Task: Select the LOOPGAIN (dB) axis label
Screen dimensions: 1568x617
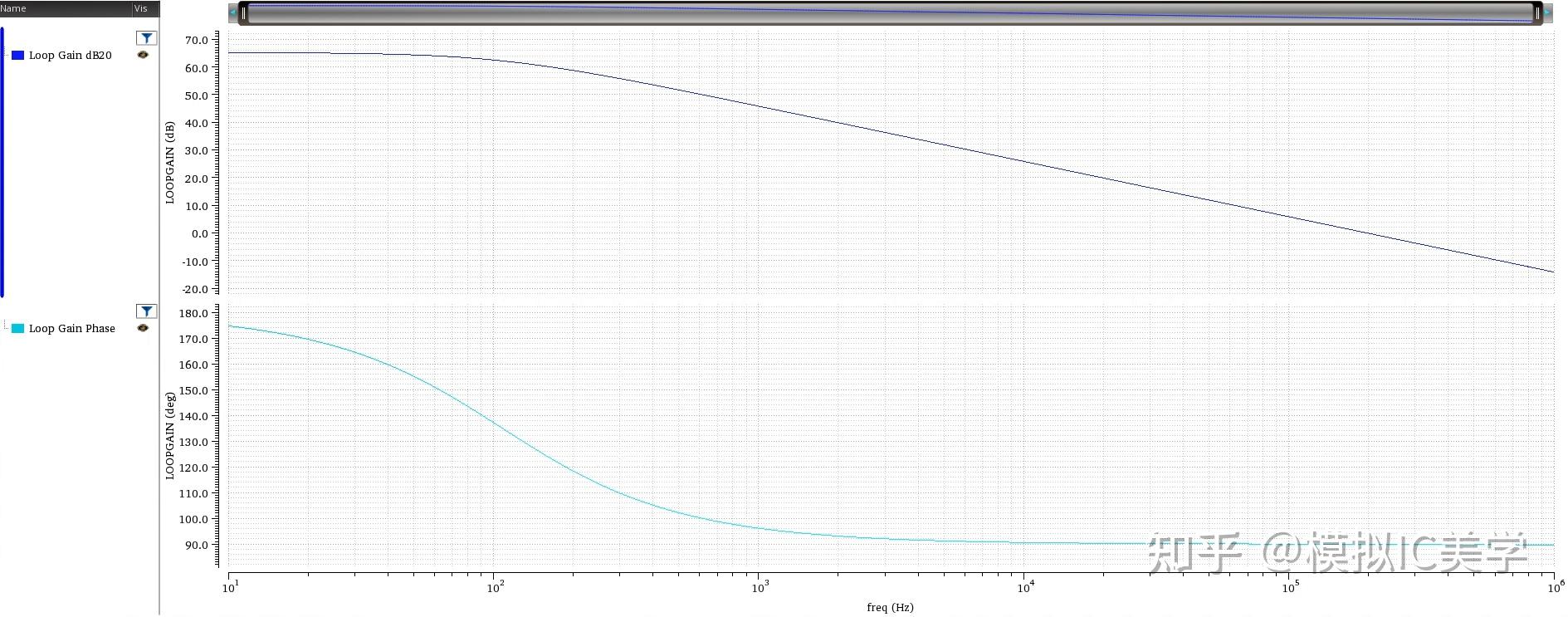Action: click(x=170, y=163)
